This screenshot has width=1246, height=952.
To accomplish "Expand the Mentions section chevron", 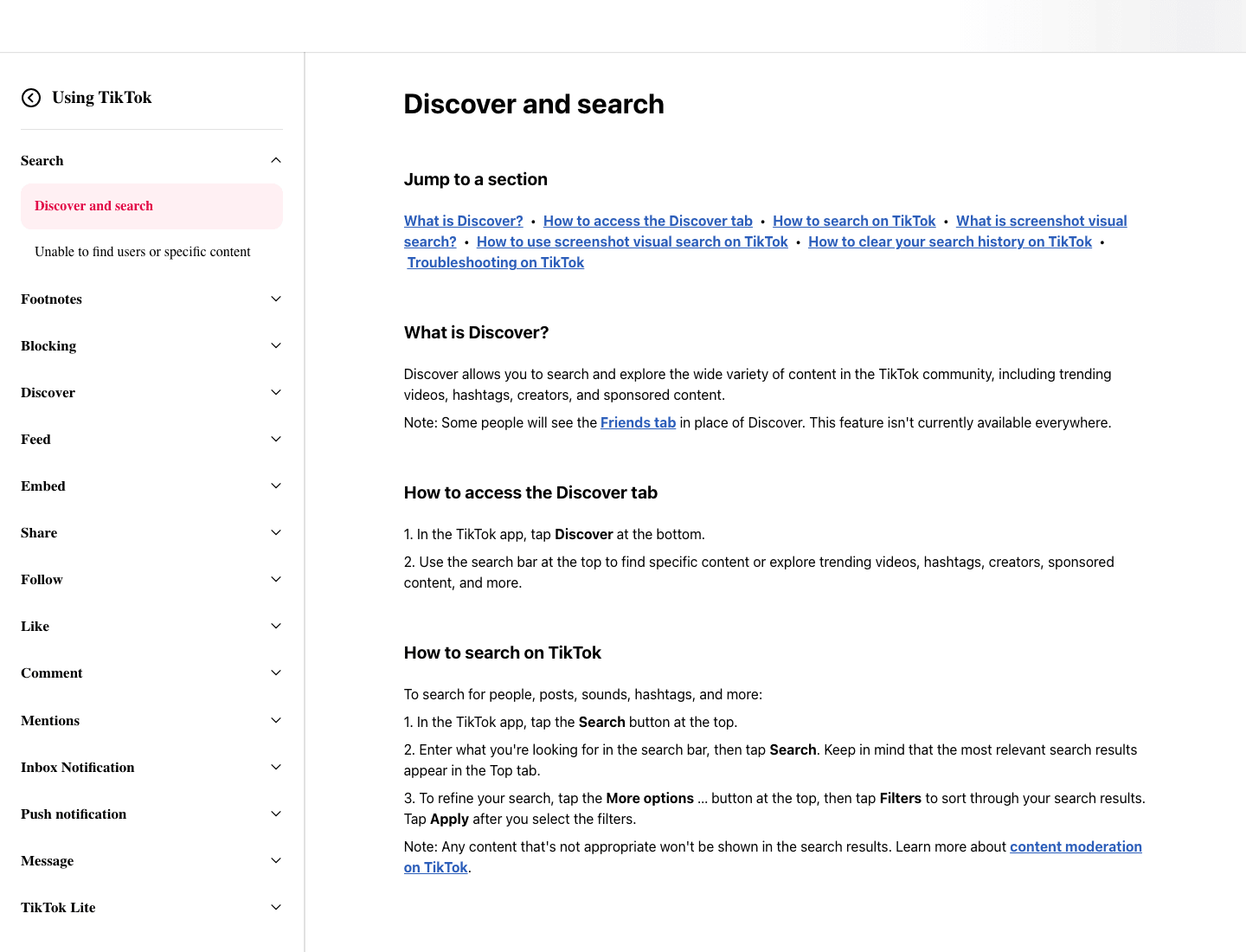I will [276, 720].
